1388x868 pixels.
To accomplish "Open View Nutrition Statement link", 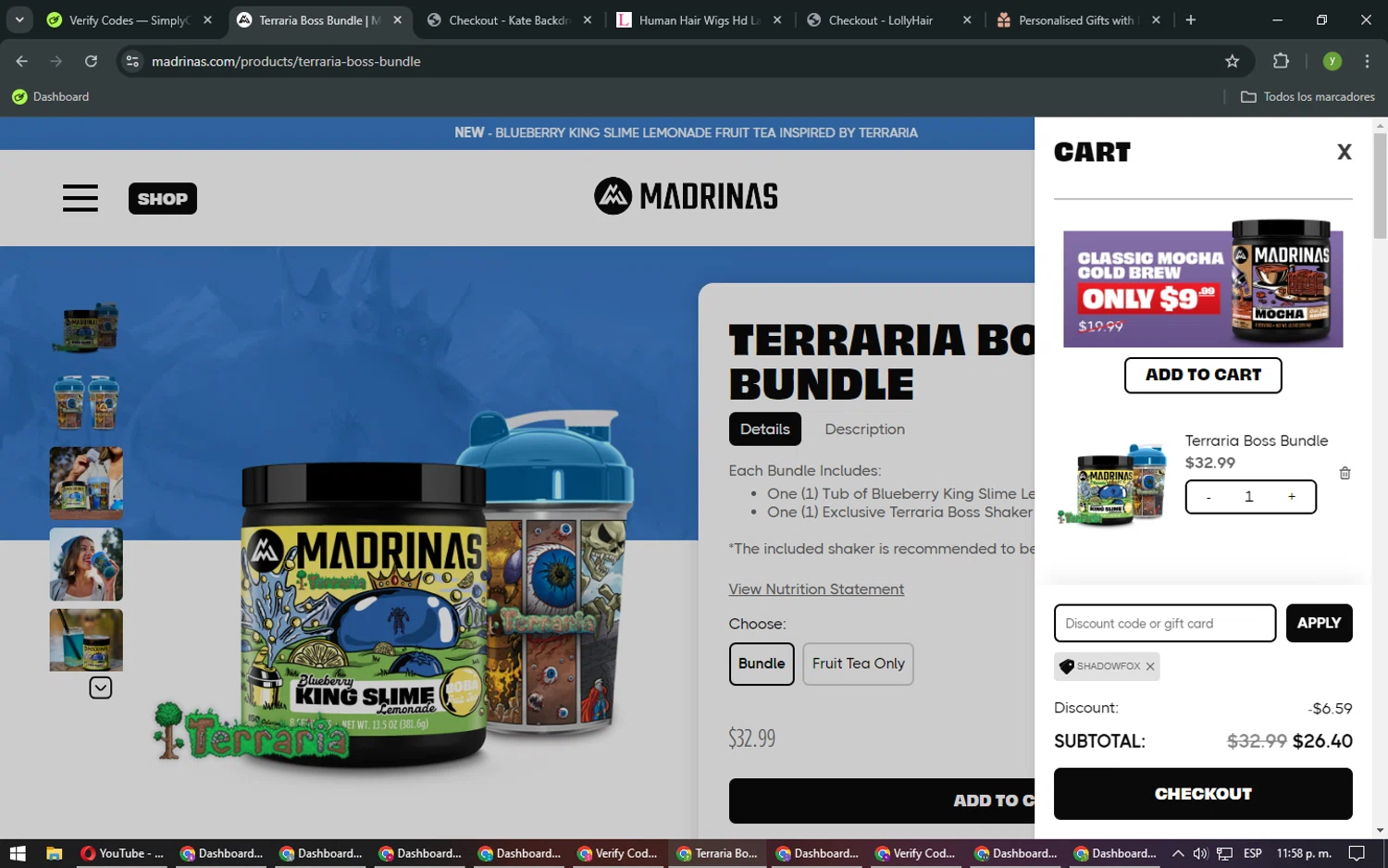I will click(x=816, y=589).
